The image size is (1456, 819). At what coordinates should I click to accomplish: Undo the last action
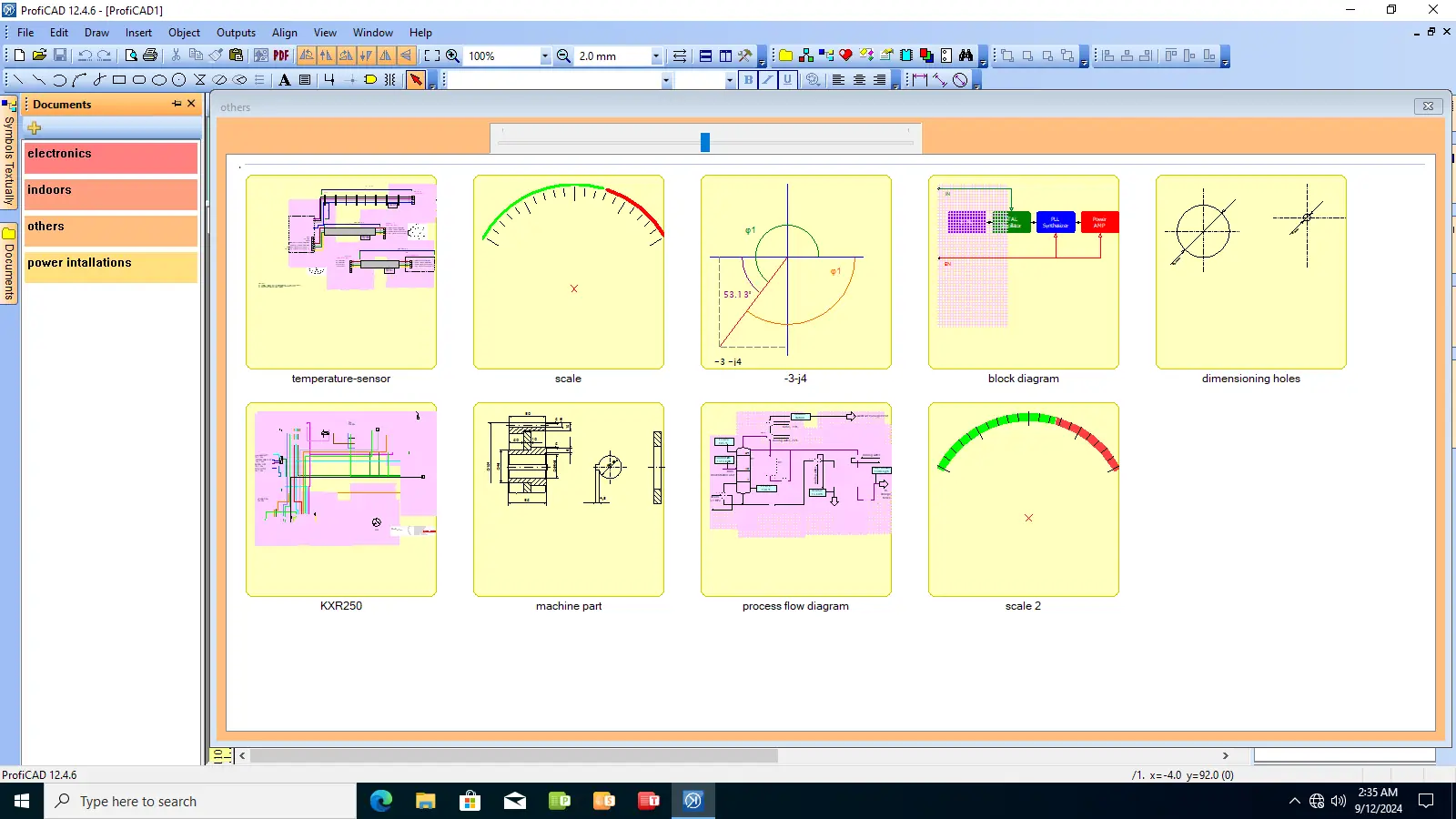(85, 56)
